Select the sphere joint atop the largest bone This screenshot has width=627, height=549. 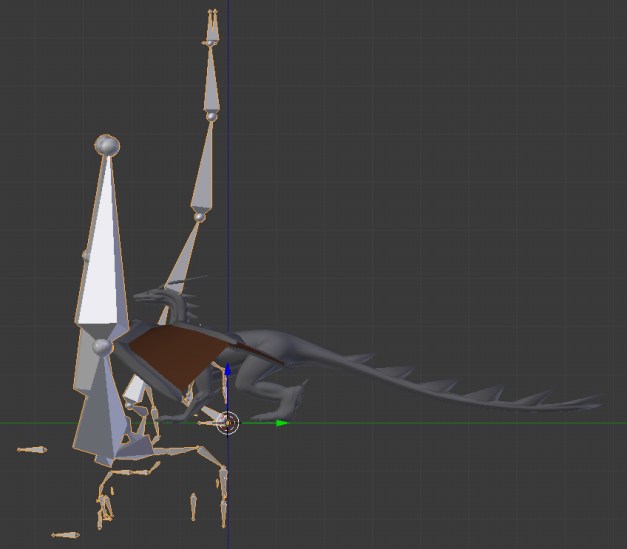[x=106, y=146]
